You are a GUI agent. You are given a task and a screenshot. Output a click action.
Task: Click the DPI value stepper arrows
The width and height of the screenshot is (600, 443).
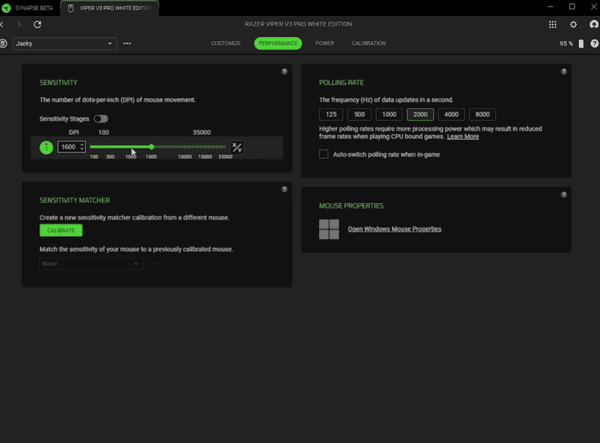[x=83, y=147]
